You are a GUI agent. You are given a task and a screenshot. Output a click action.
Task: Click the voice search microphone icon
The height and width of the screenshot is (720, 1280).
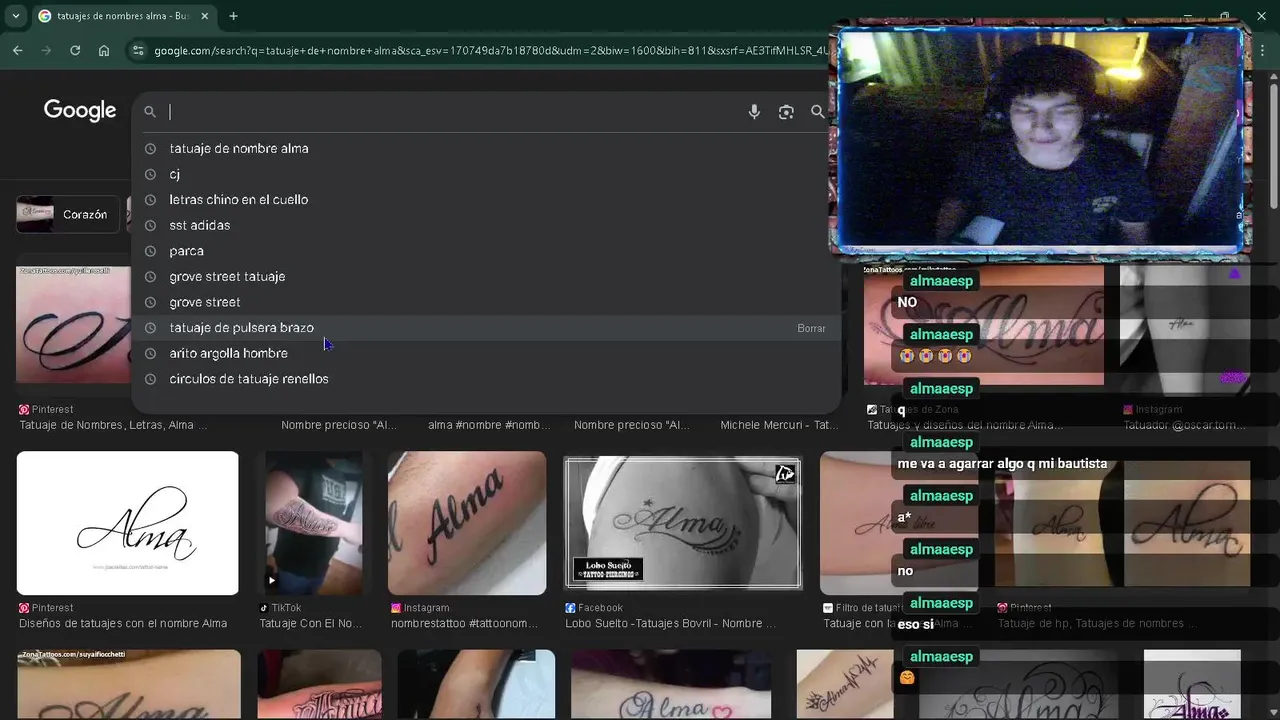pos(754,112)
